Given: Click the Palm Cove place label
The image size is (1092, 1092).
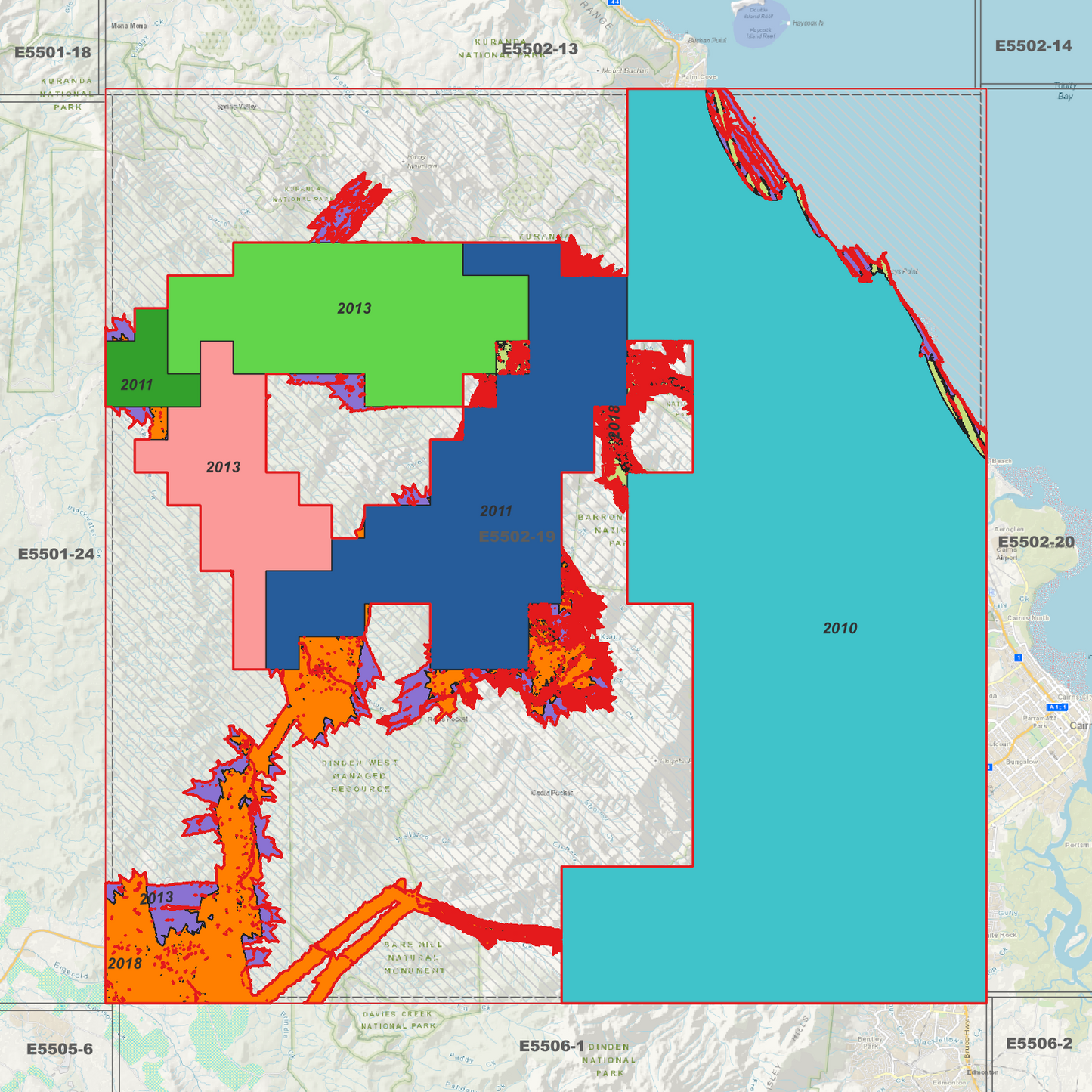Looking at the screenshot, I should click(698, 77).
